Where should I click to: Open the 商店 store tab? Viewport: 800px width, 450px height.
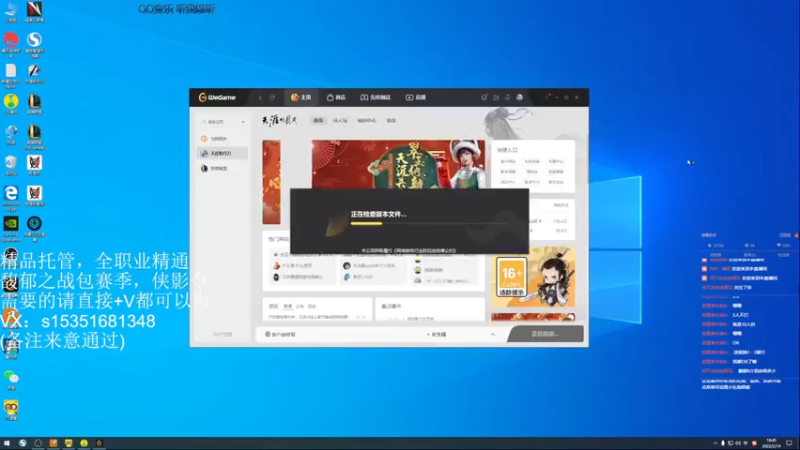point(336,97)
